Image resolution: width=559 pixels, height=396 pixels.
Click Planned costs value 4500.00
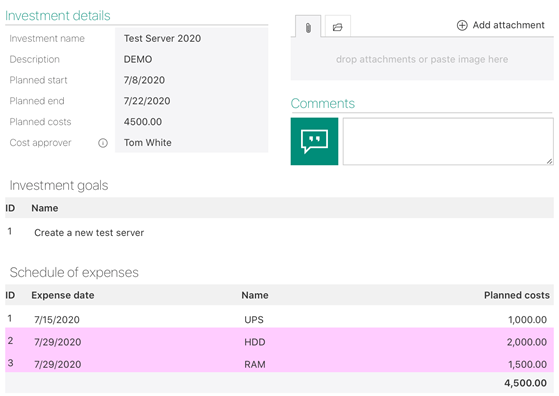143,122
